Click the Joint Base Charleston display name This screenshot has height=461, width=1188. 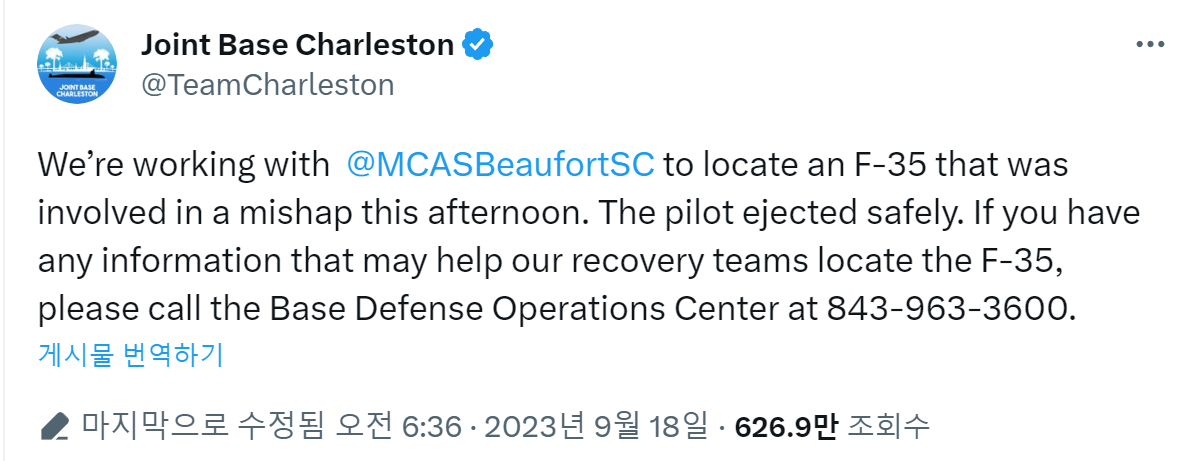tap(298, 45)
